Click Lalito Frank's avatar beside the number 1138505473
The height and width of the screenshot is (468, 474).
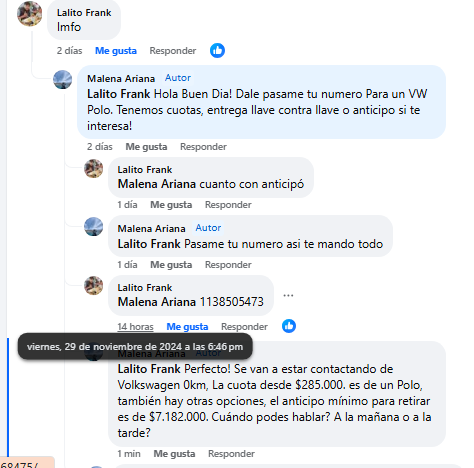(x=94, y=285)
